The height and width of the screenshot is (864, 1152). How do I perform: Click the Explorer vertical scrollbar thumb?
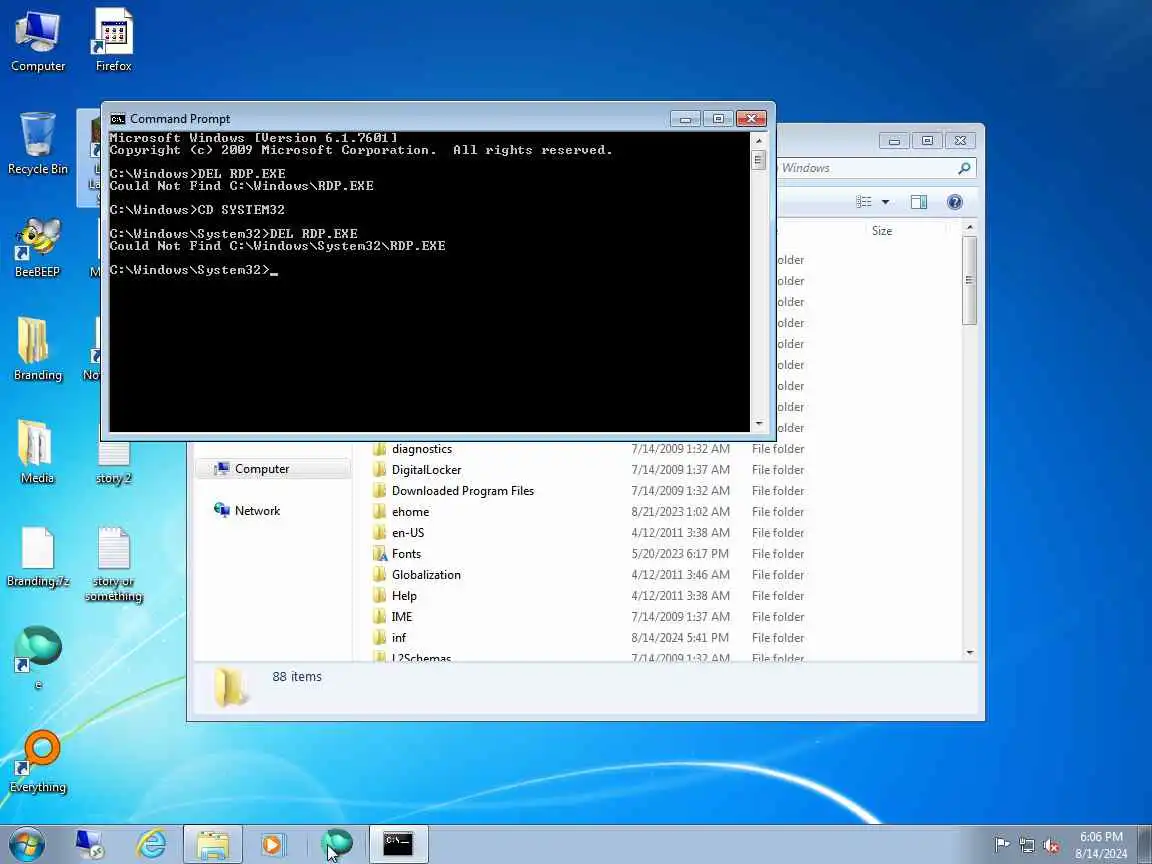click(970, 280)
